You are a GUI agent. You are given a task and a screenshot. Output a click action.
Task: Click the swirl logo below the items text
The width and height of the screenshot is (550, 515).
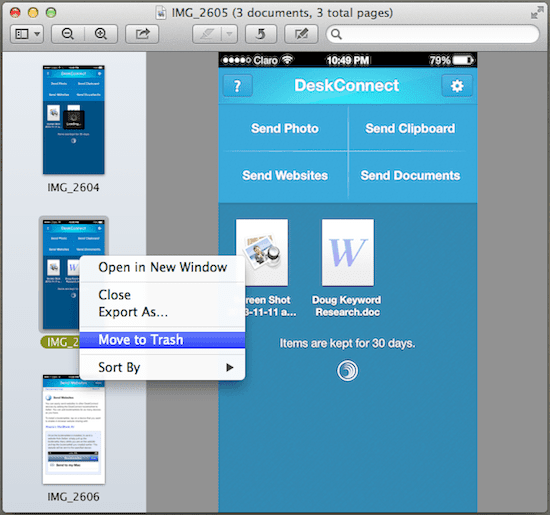pos(347,370)
